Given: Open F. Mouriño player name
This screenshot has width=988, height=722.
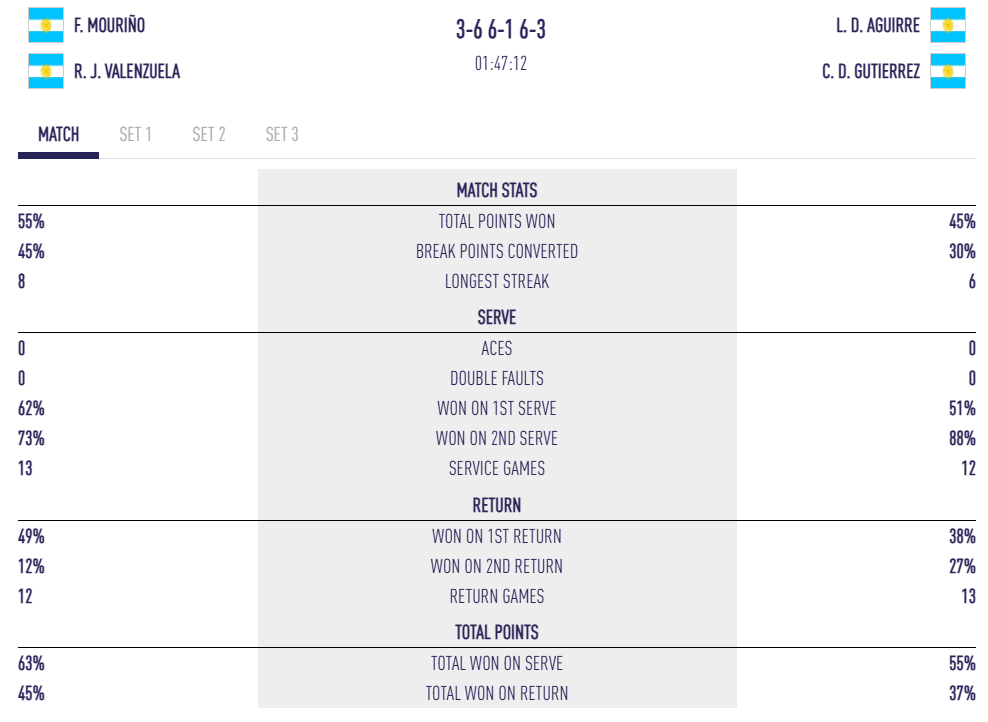Looking at the screenshot, I should click(x=109, y=25).
